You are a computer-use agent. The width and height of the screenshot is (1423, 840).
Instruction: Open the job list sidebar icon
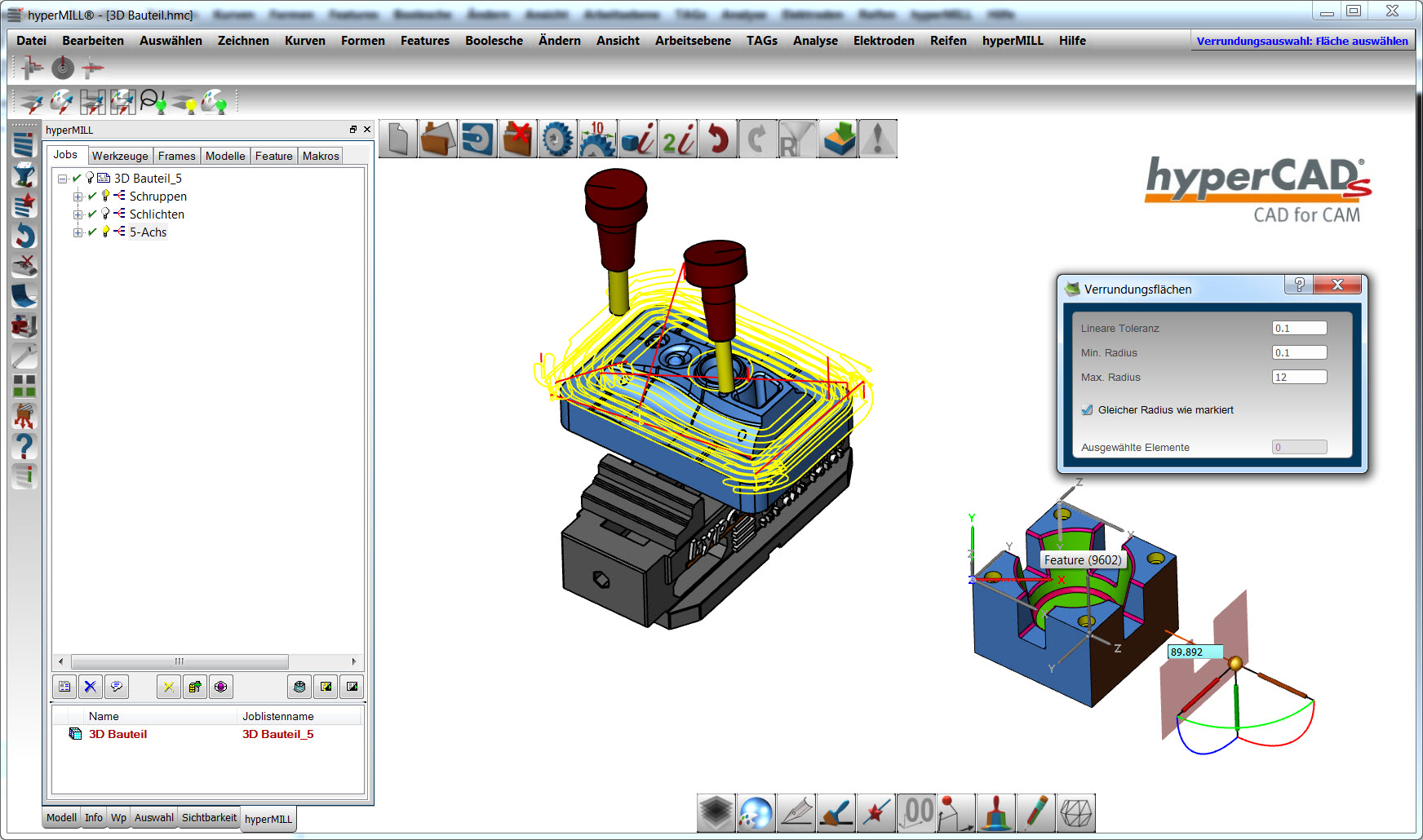pos(24,145)
